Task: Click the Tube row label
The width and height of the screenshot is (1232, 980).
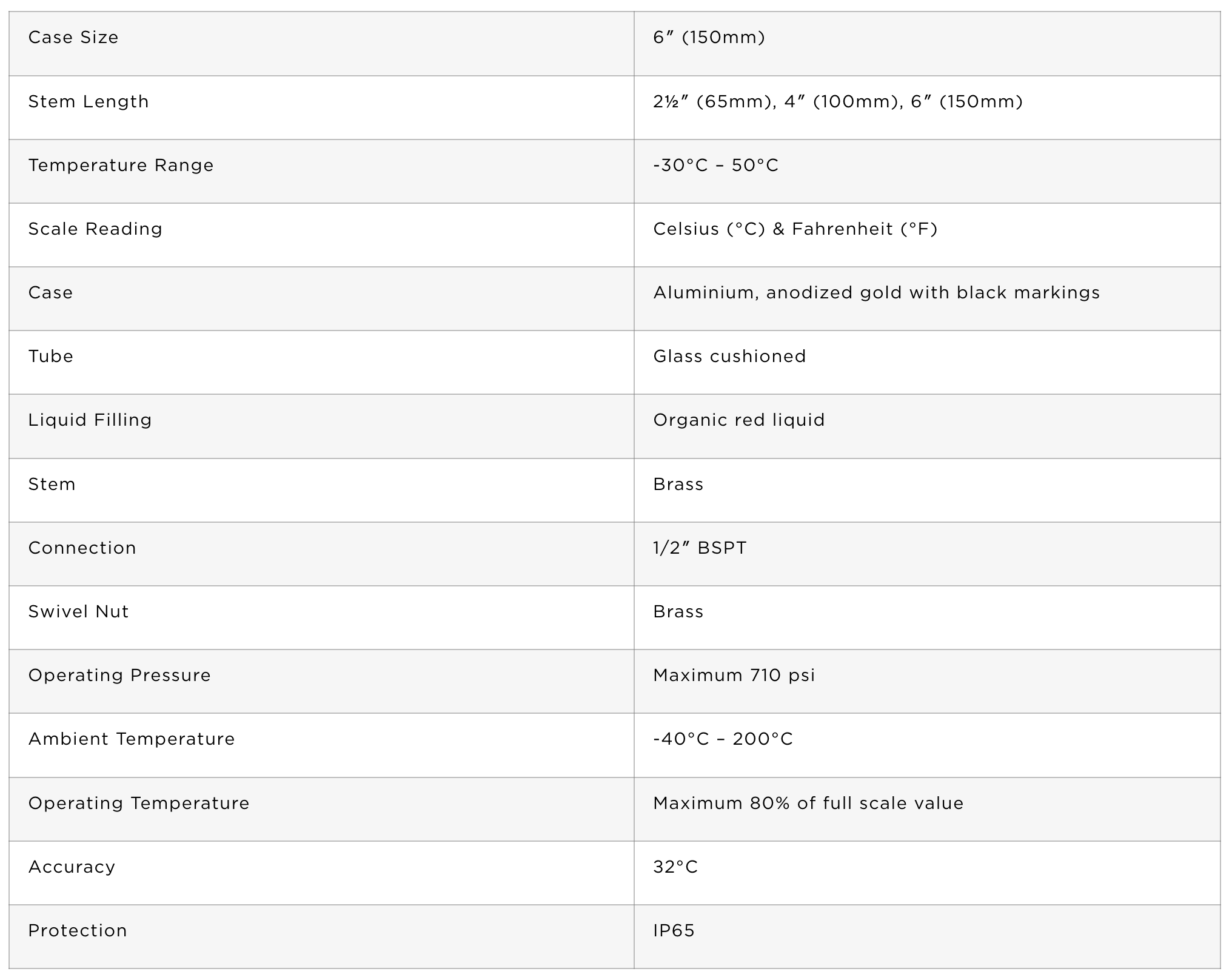Action: (x=50, y=356)
